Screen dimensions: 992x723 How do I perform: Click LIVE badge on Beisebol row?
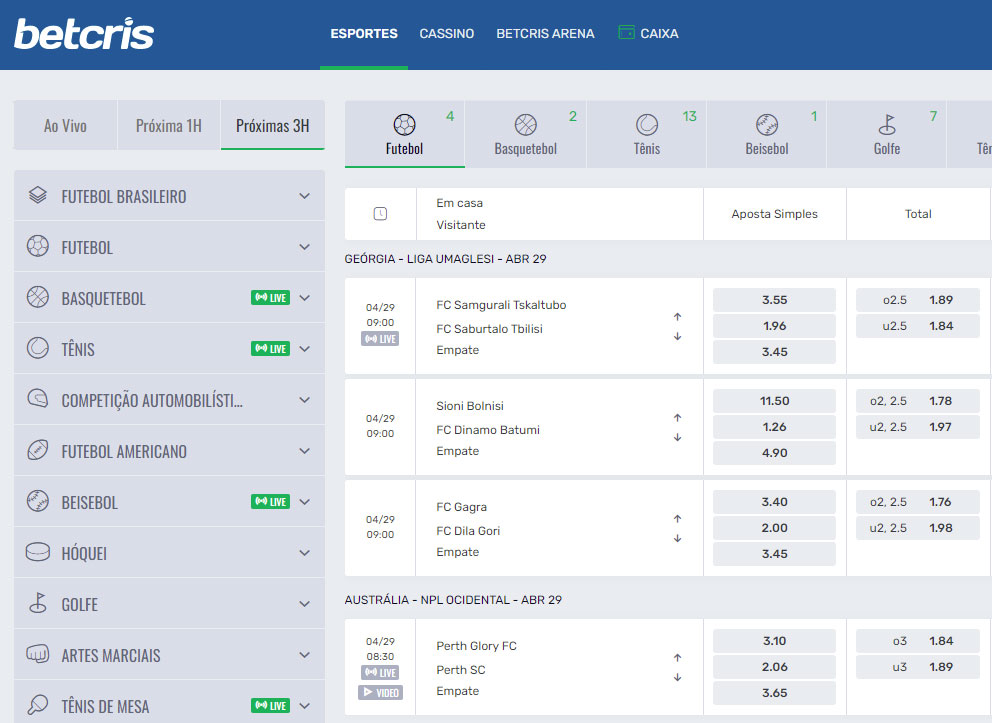click(x=271, y=502)
